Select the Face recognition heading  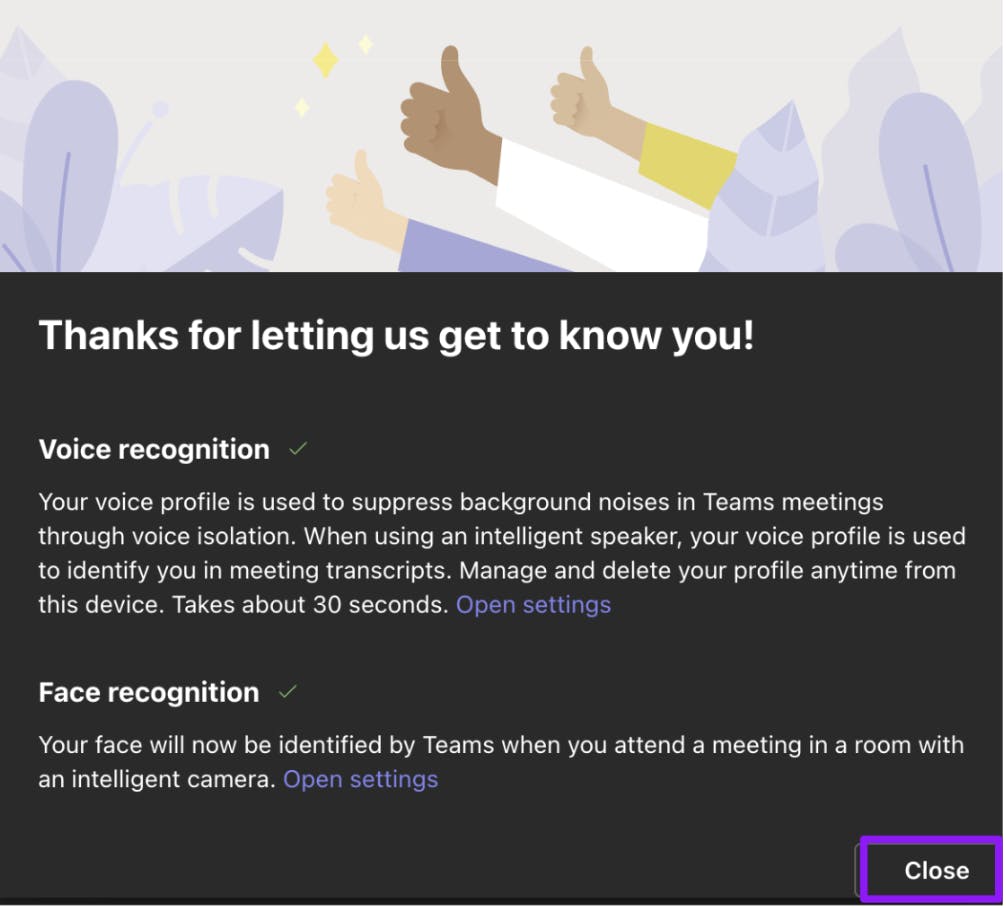(149, 692)
